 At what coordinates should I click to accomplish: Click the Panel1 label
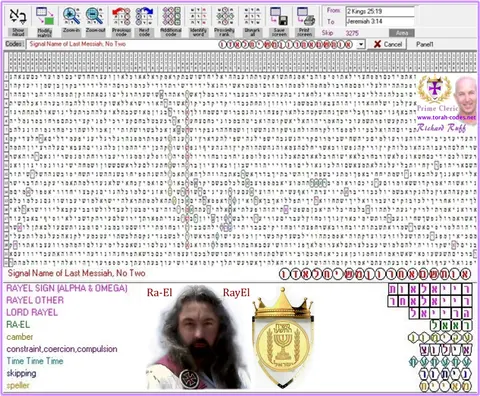click(425, 44)
